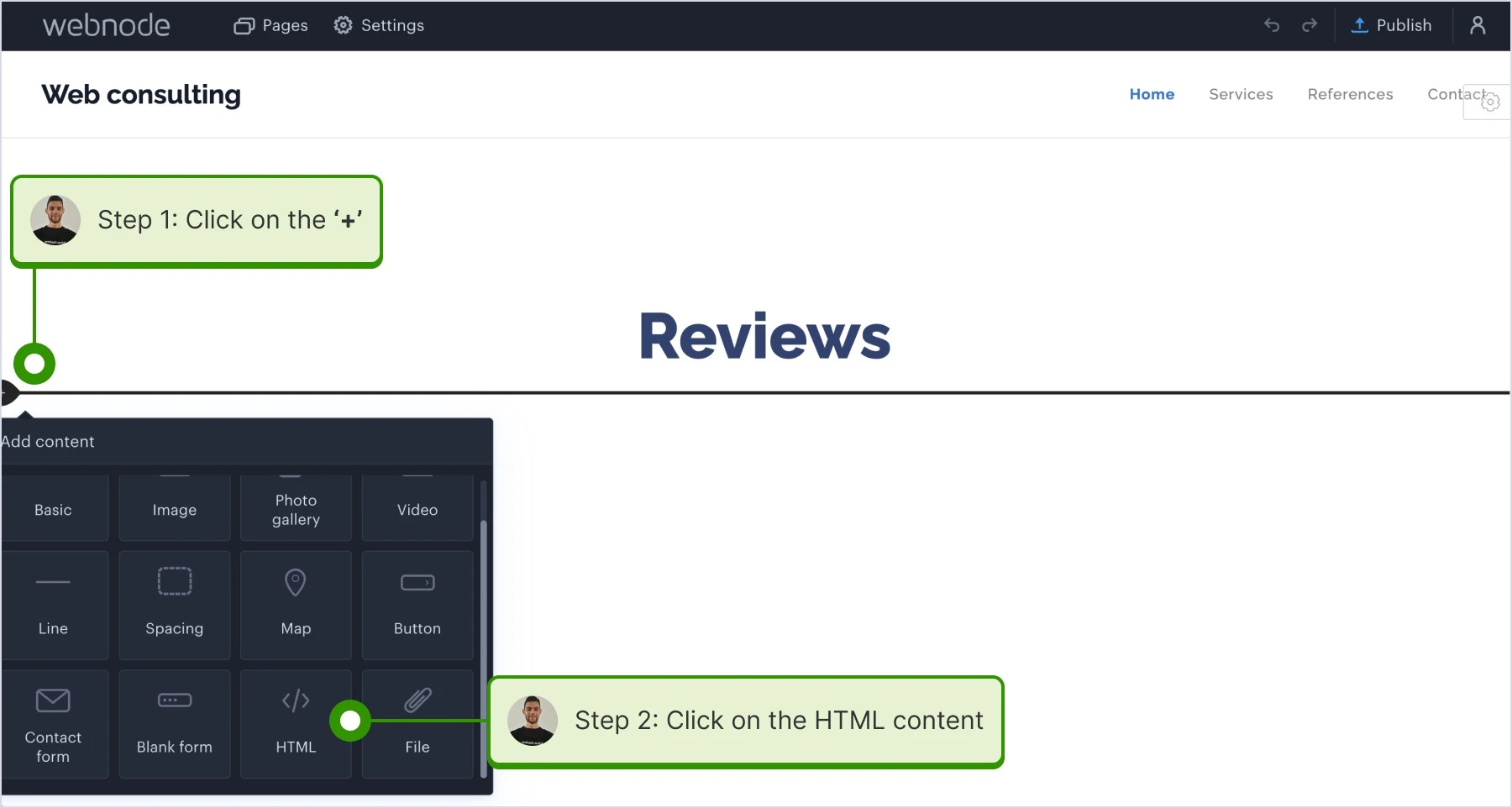Click the undo arrow icon

(1272, 25)
